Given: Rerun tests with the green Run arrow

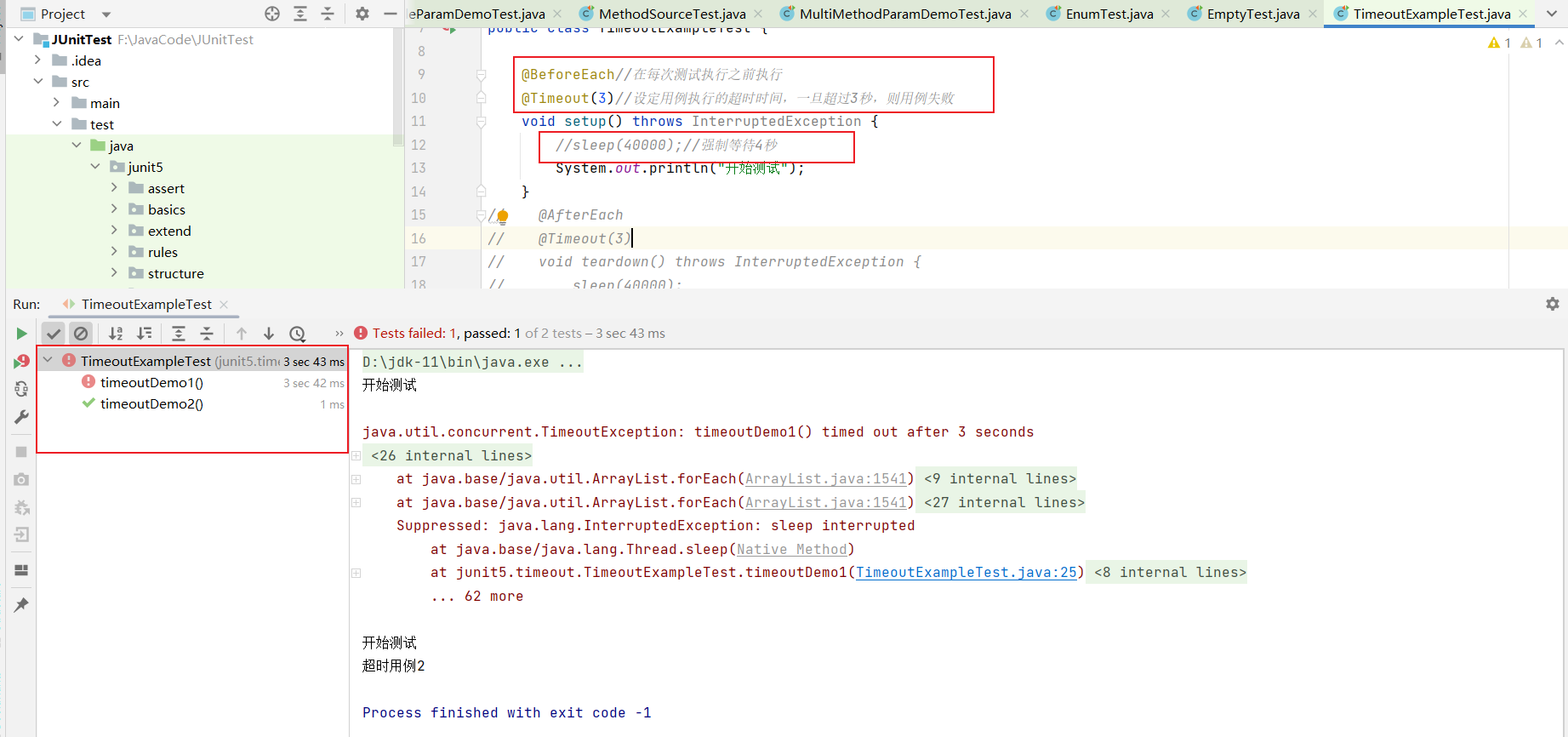Looking at the screenshot, I should (x=21, y=334).
